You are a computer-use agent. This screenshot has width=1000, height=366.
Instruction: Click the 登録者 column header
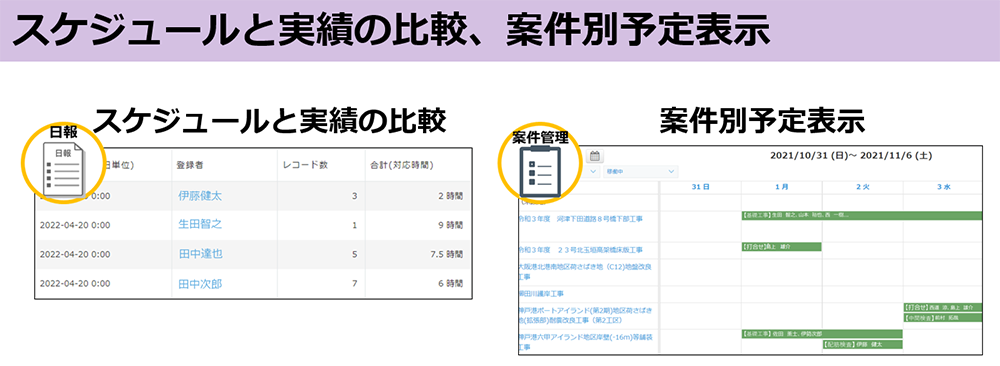click(189, 165)
